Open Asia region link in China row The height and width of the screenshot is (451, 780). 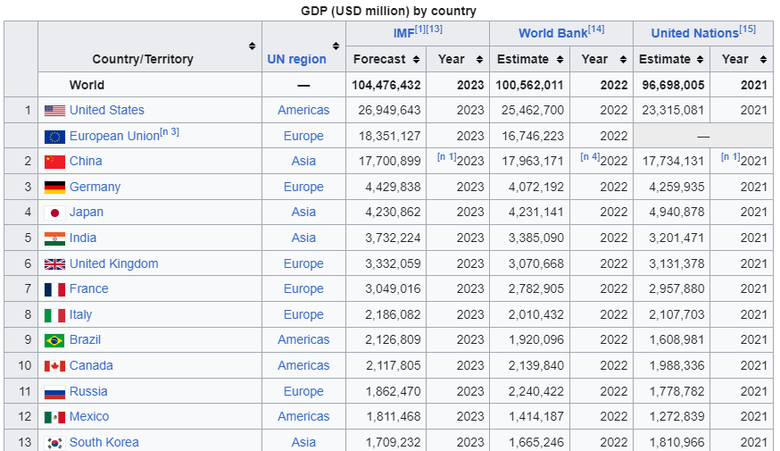(x=303, y=161)
